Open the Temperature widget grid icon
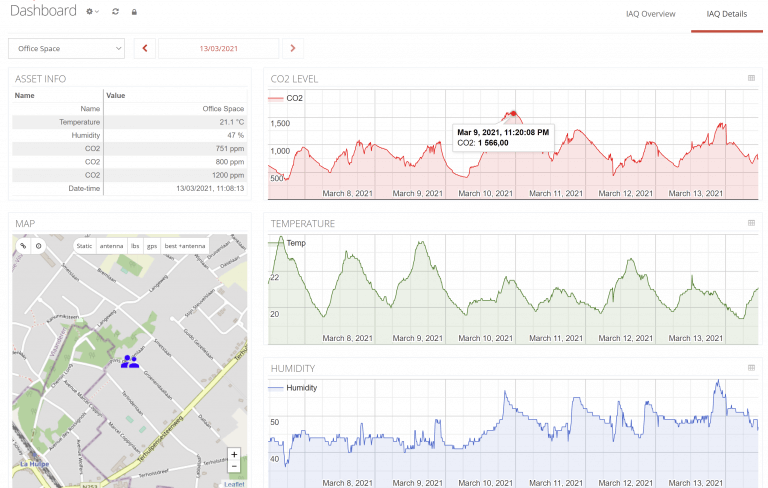768x488 pixels. pos(751,223)
